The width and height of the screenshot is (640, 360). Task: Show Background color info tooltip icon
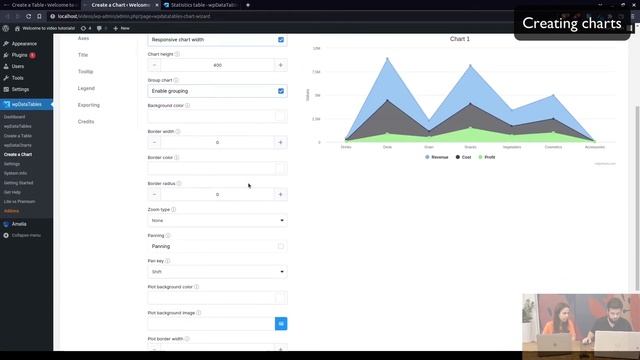point(187,106)
